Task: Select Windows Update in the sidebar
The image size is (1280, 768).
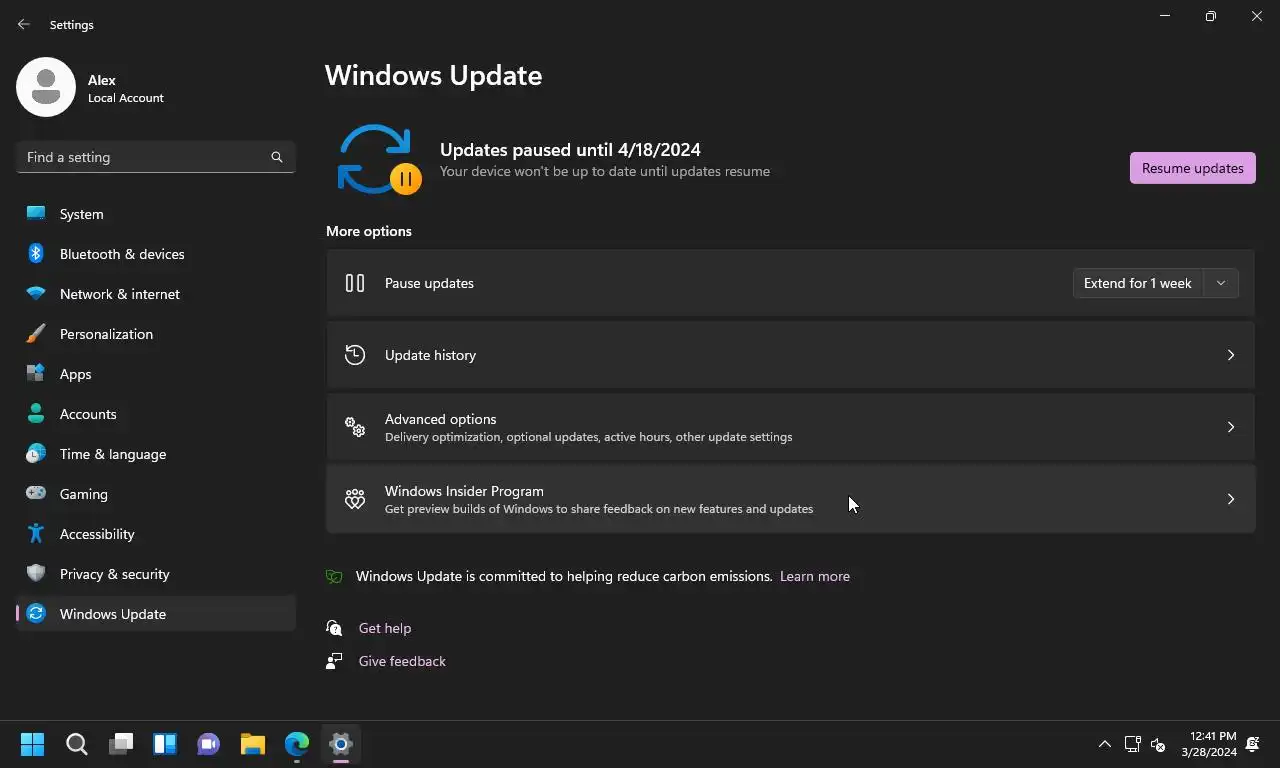Action: click(x=156, y=614)
